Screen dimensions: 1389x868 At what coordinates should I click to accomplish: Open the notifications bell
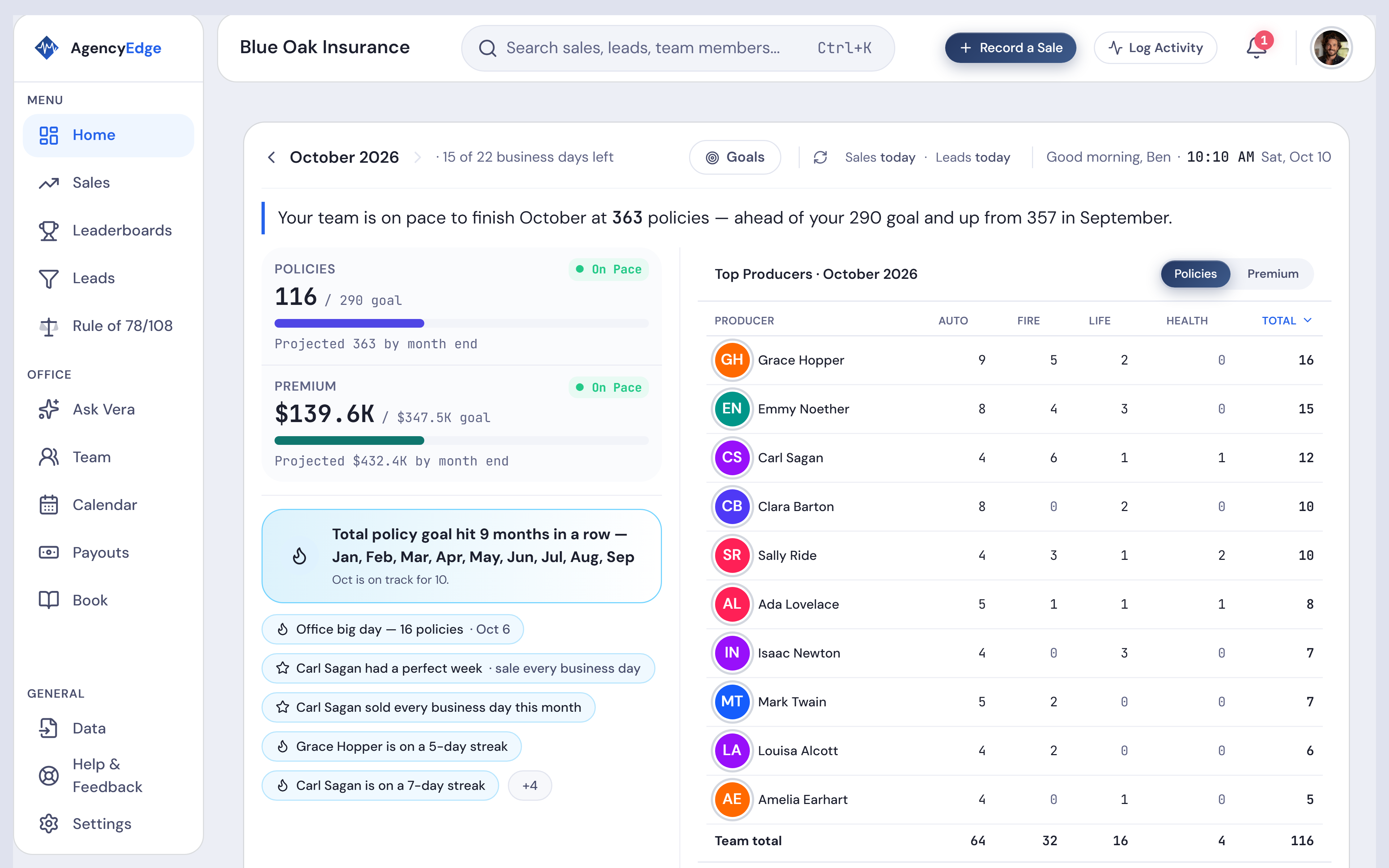pyautogui.click(x=1257, y=48)
